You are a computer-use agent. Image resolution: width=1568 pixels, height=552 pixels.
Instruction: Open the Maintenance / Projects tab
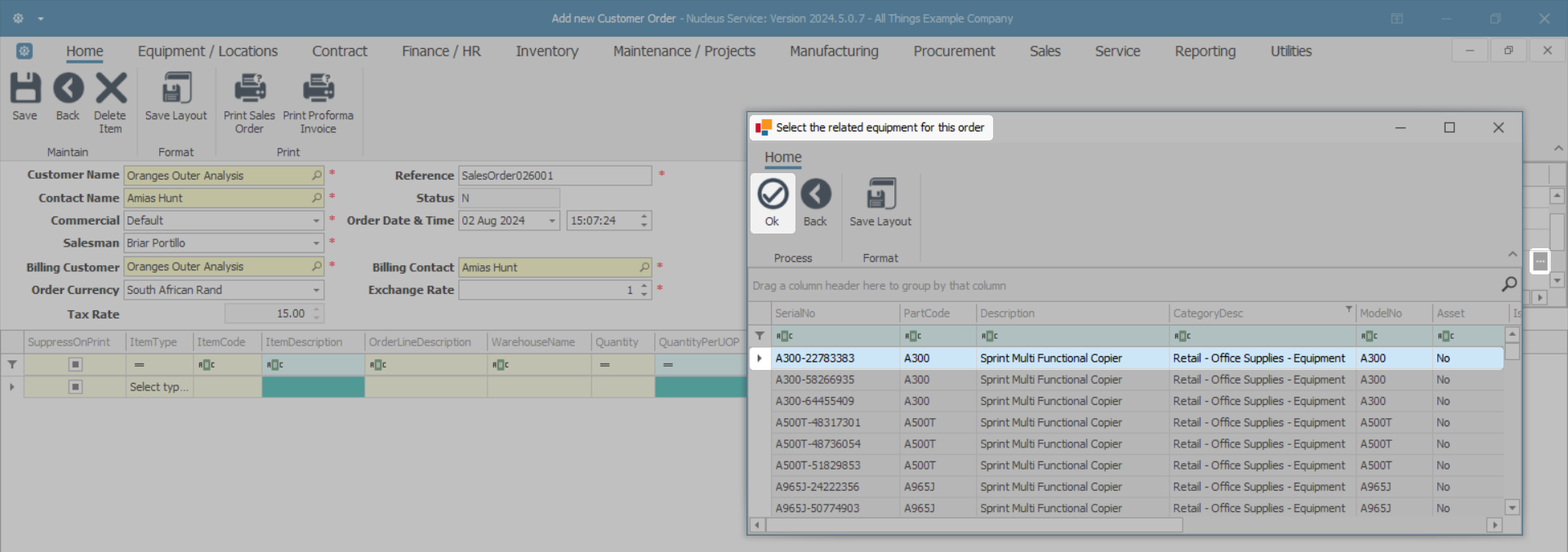[684, 51]
